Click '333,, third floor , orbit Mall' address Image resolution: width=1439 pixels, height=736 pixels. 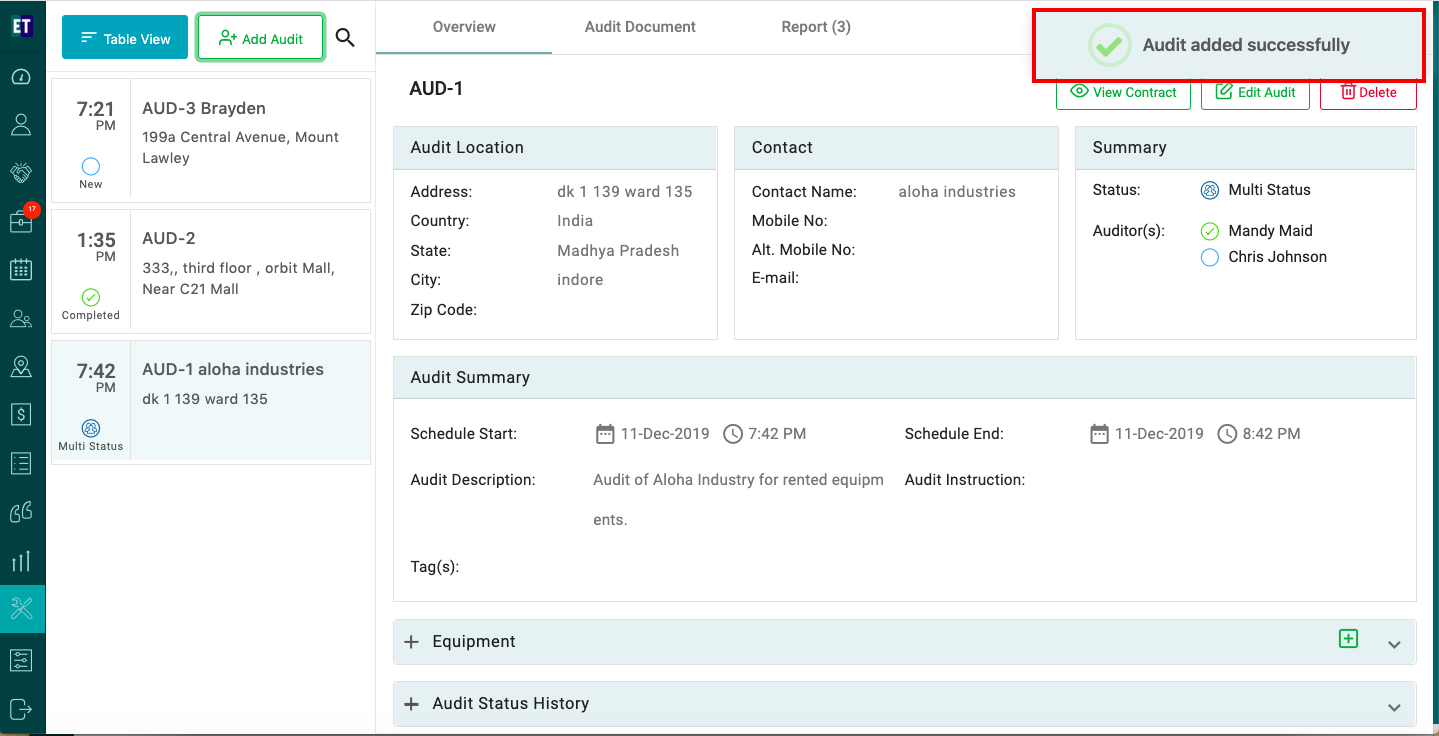coord(239,279)
